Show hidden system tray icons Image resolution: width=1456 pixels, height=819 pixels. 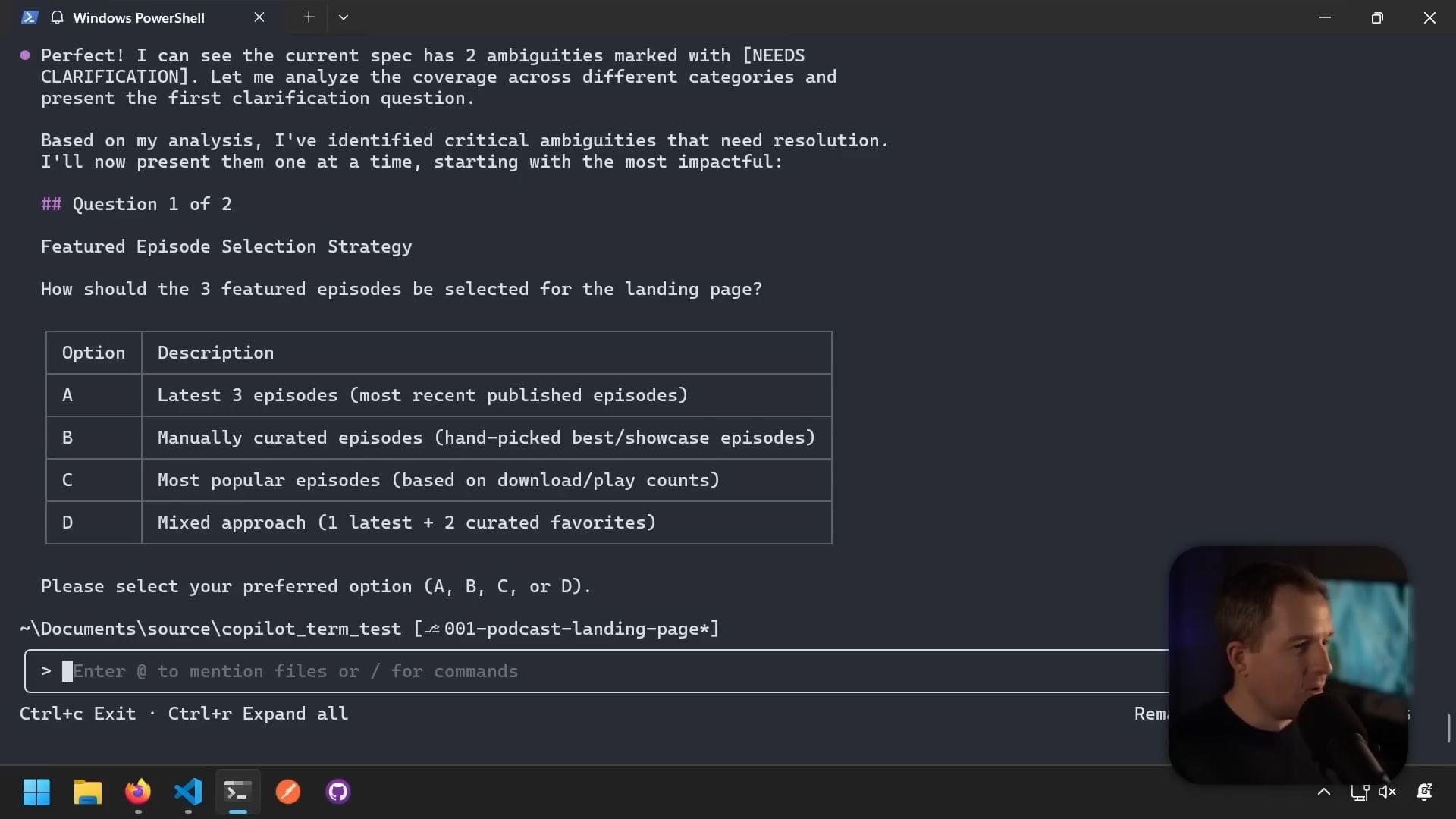coord(1324,792)
